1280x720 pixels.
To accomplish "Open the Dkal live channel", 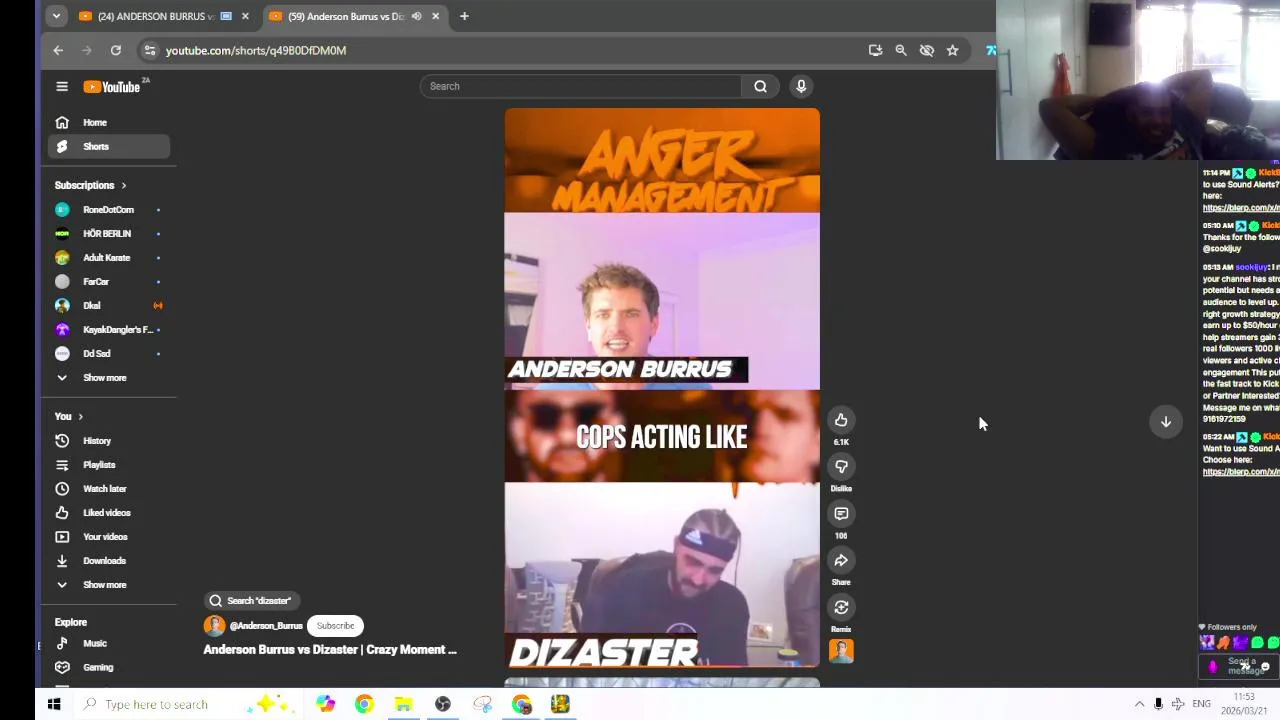I will [109, 305].
